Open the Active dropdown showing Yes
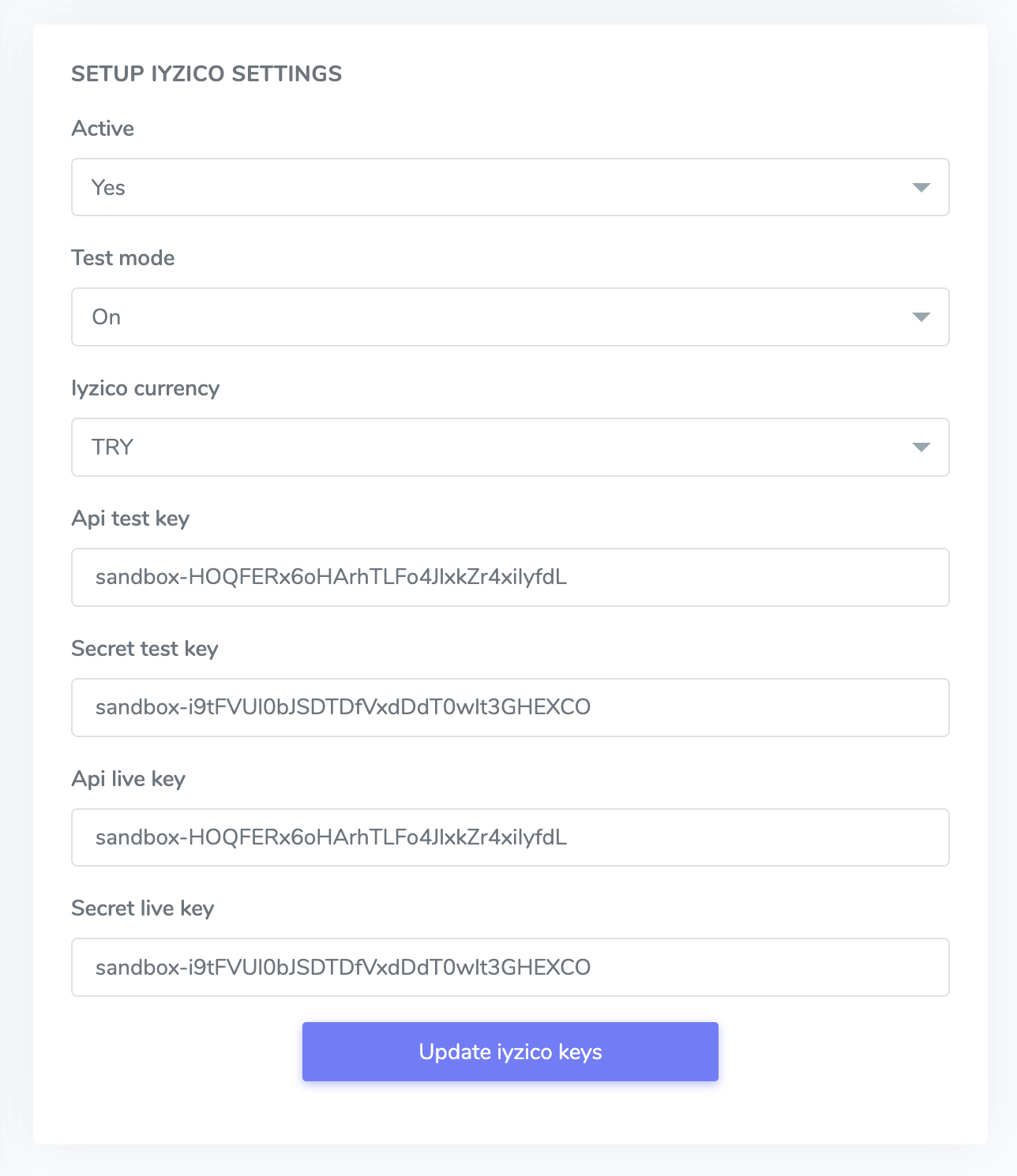The height and width of the screenshot is (1176, 1017). click(x=490, y=188)
